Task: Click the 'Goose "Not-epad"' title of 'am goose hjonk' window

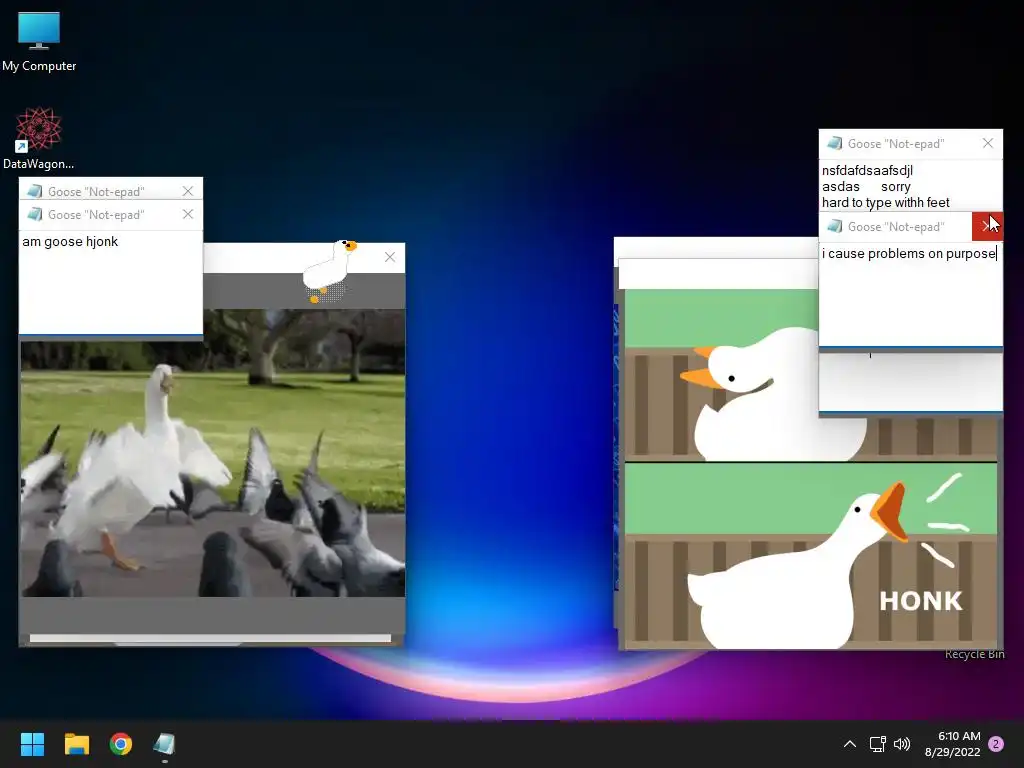Action: (96, 215)
